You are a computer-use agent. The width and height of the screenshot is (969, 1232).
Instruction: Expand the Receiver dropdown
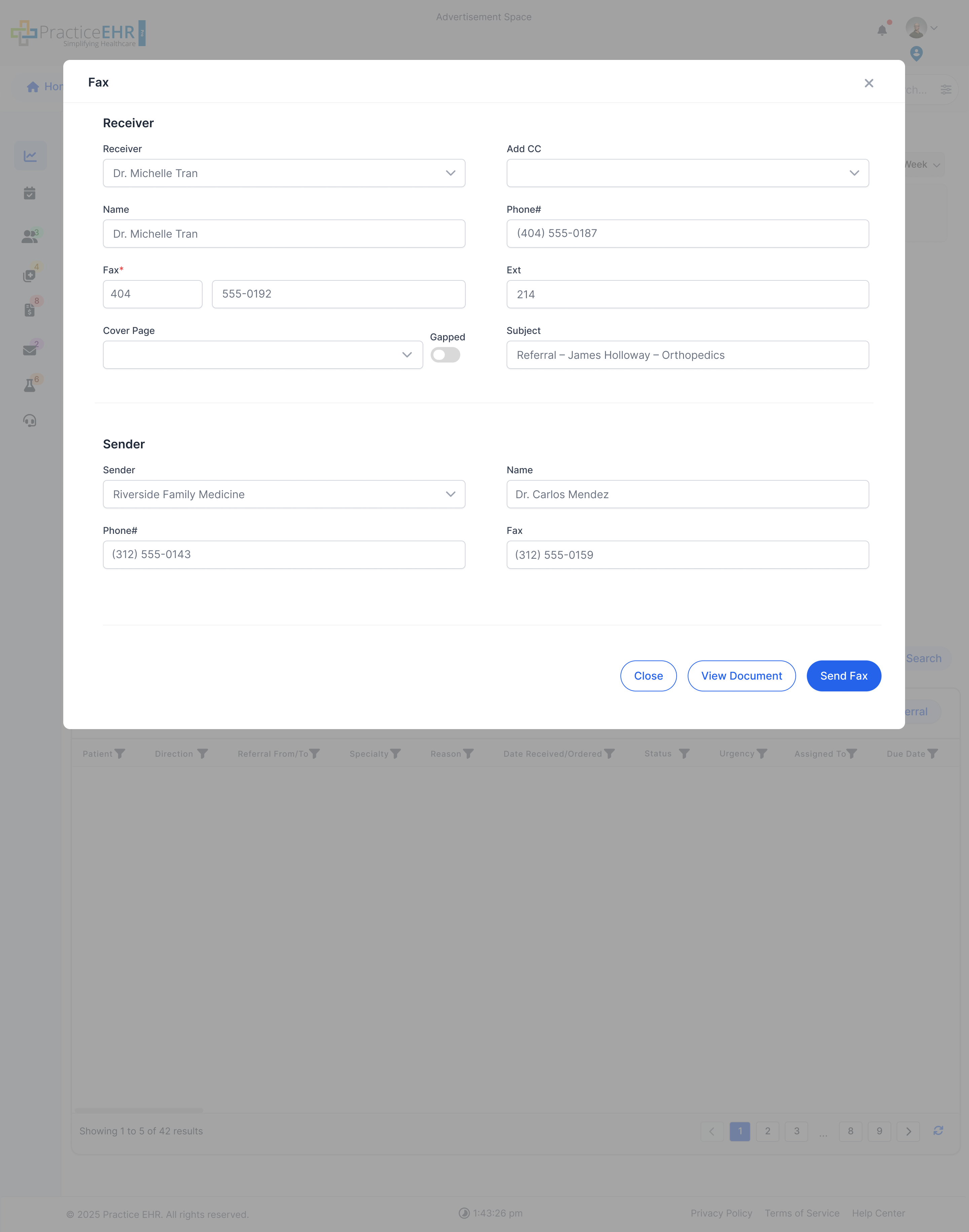(x=284, y=173)
